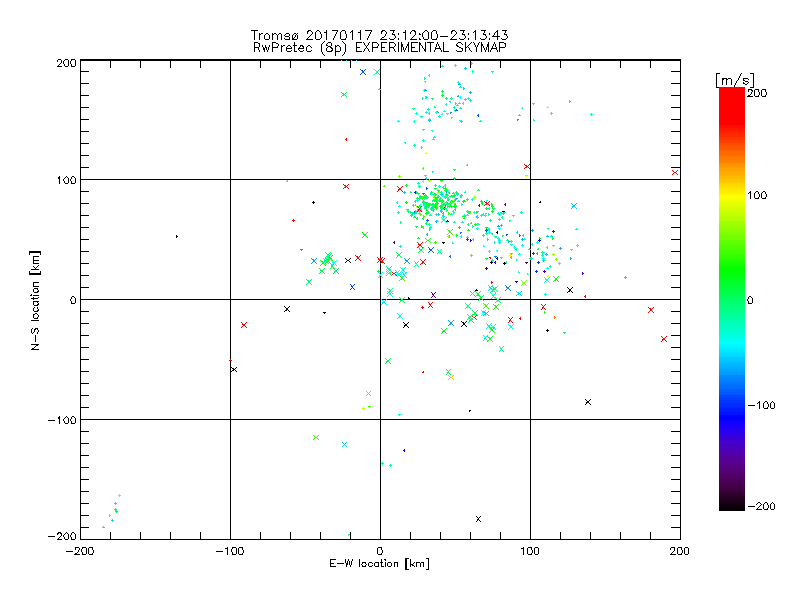Click the y-axis tick label 200
800x600 pixels.
(x=66, y=63)
